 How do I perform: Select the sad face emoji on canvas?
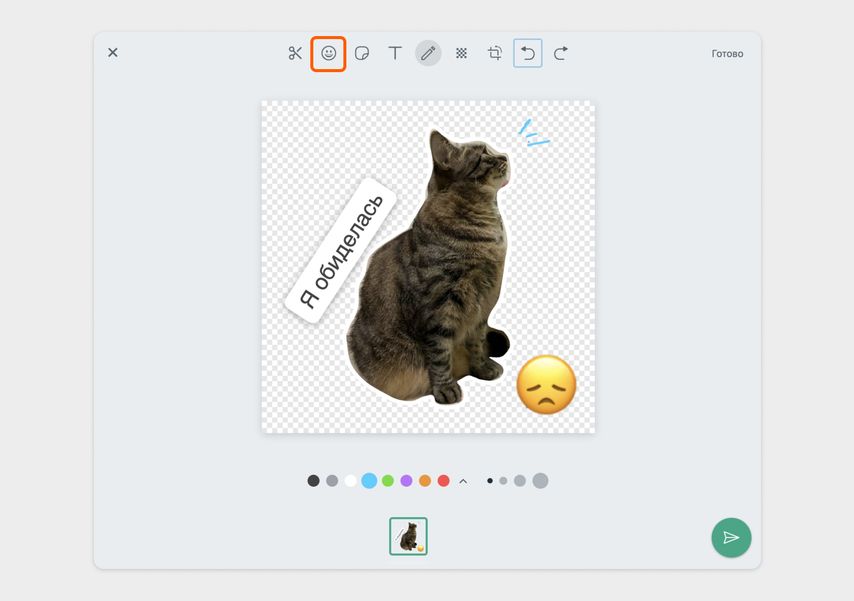point(546,385)
